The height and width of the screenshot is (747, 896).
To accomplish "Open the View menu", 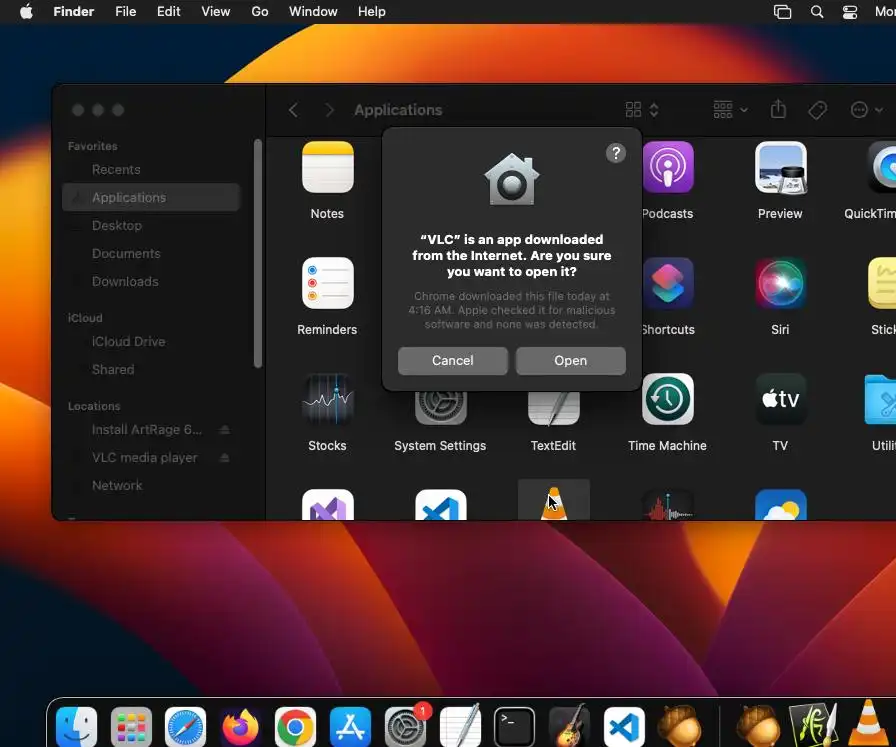I will [215, 11].
